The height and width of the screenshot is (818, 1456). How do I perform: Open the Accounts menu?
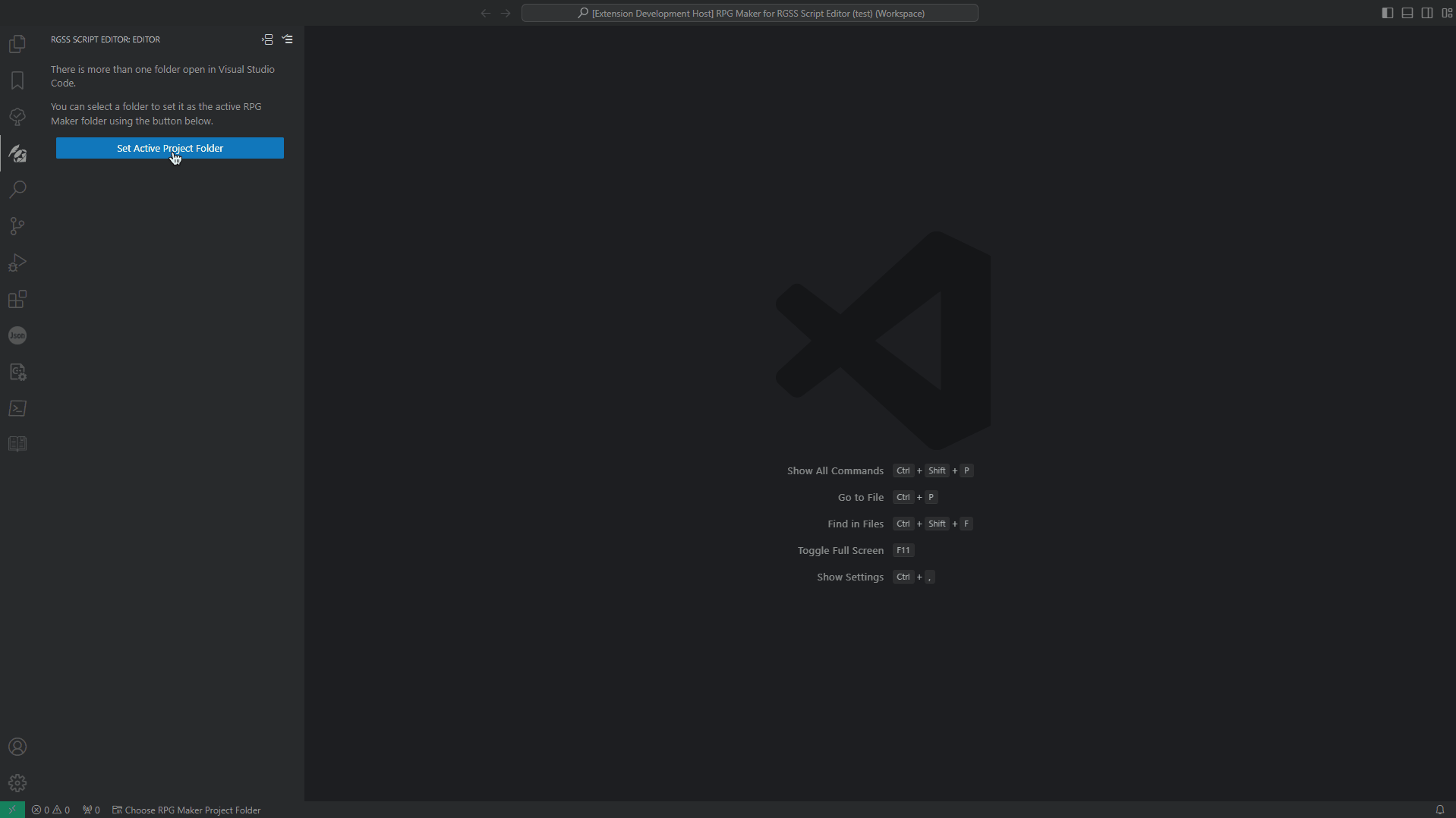point(17,747)
